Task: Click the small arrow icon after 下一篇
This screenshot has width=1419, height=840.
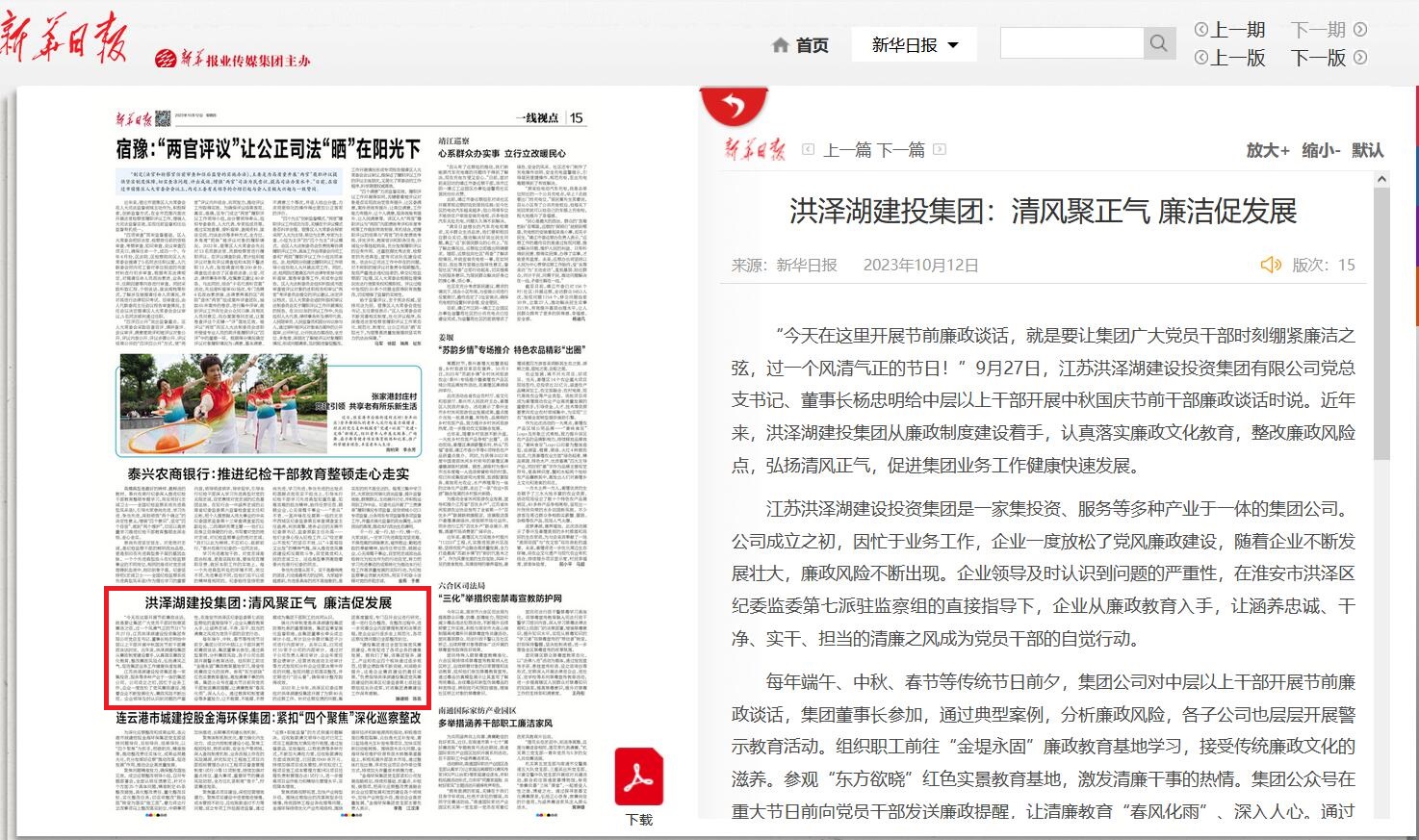Action: point(940,150)
